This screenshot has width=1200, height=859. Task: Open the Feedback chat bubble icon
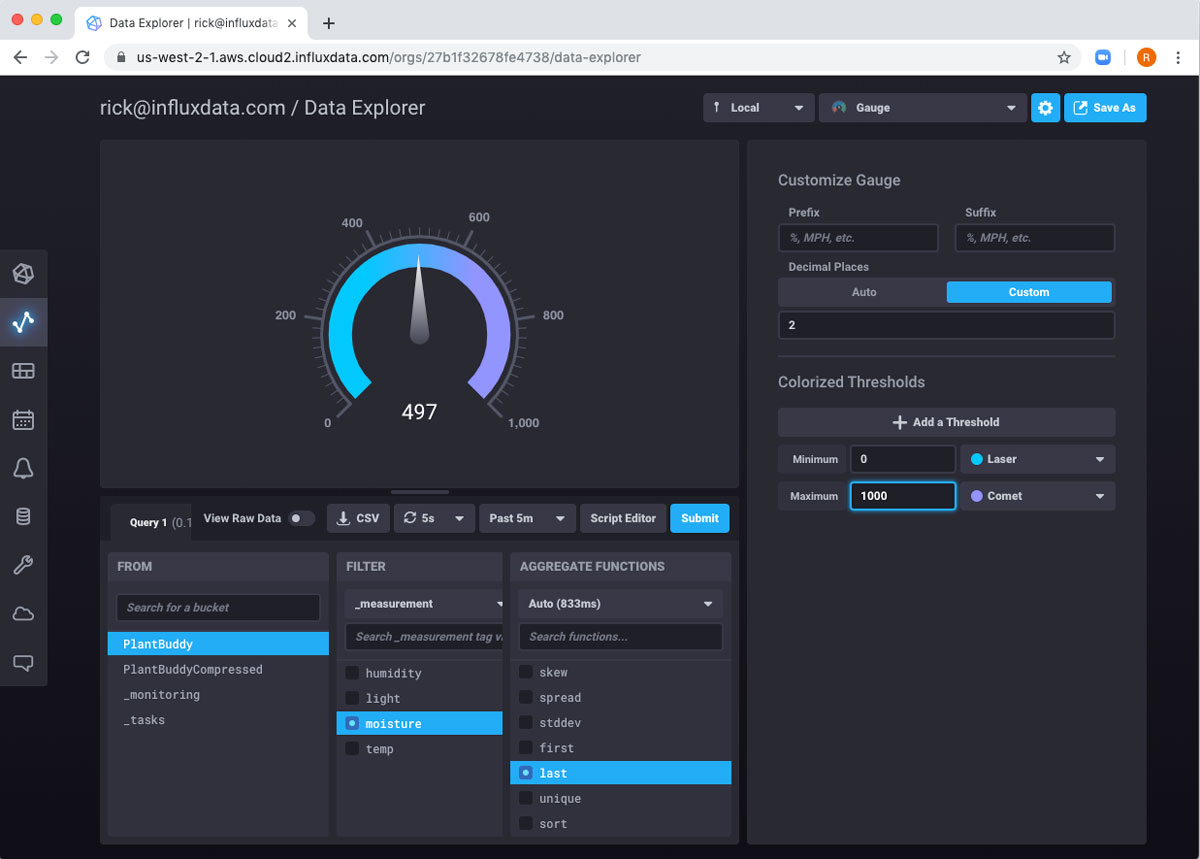23,662
